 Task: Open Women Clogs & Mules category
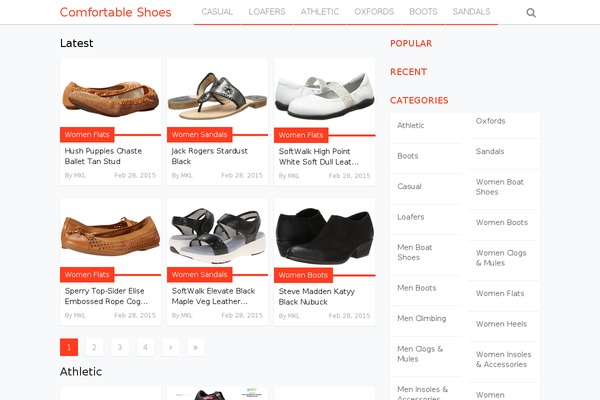point(501,258)
